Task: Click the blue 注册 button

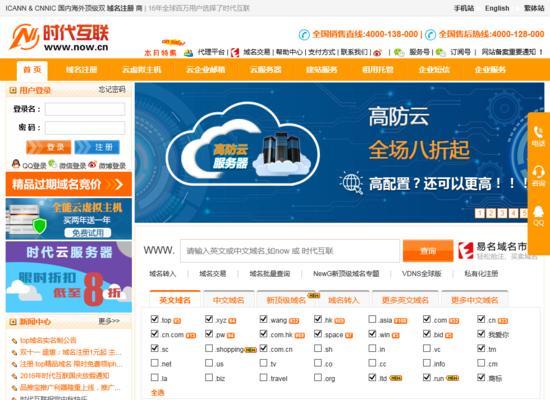Action: click(x=97, y=147)
